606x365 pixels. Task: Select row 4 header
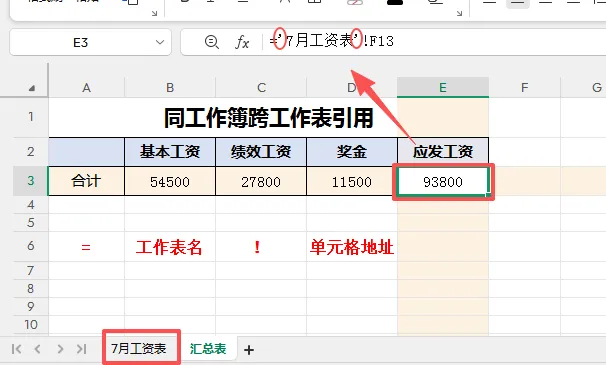click(x=31, y=204)
